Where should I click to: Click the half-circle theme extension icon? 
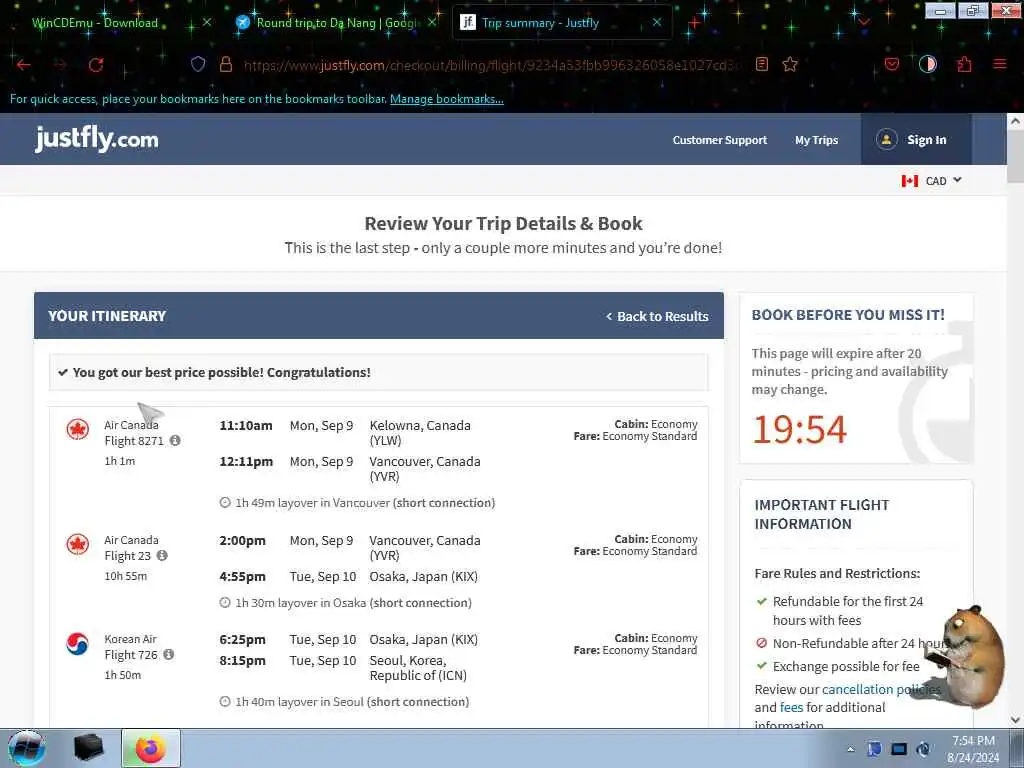click(927, 64)
